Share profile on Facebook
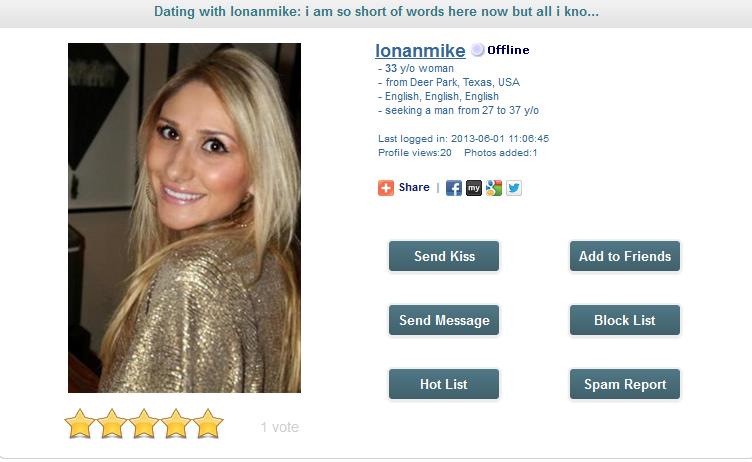The width and height of the screenshot is (752, 462). point(454,188)
